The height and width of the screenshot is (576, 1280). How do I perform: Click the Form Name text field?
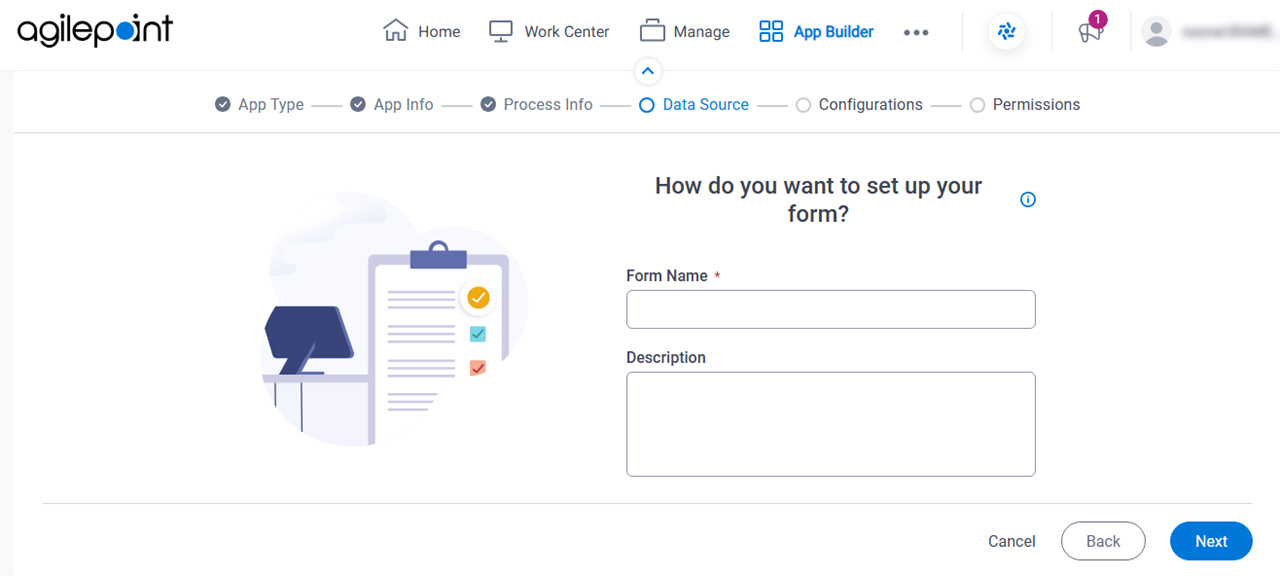831,309
